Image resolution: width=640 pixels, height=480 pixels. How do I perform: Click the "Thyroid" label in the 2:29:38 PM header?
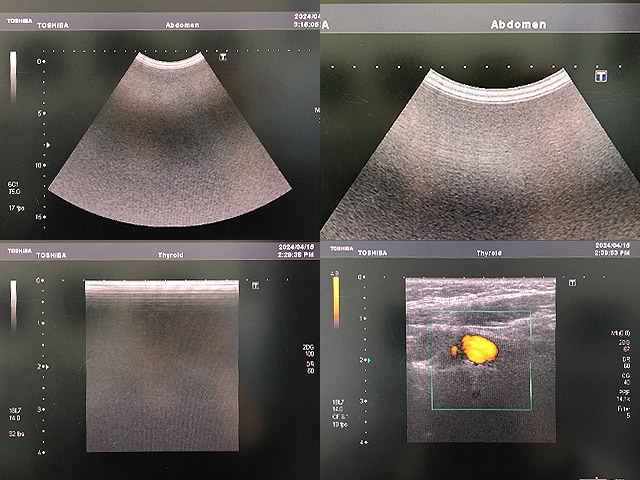click(x=171, y=255)
